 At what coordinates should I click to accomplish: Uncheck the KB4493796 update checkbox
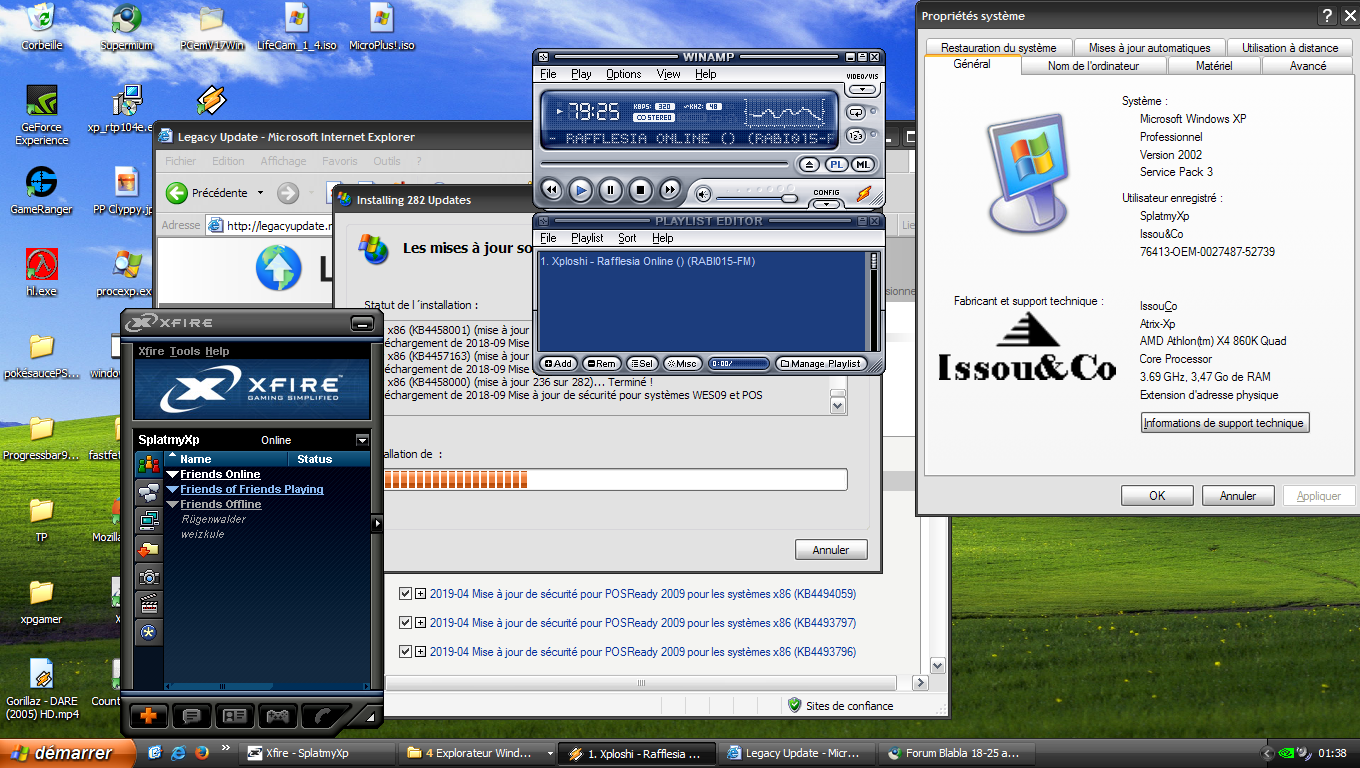point(405,652)
